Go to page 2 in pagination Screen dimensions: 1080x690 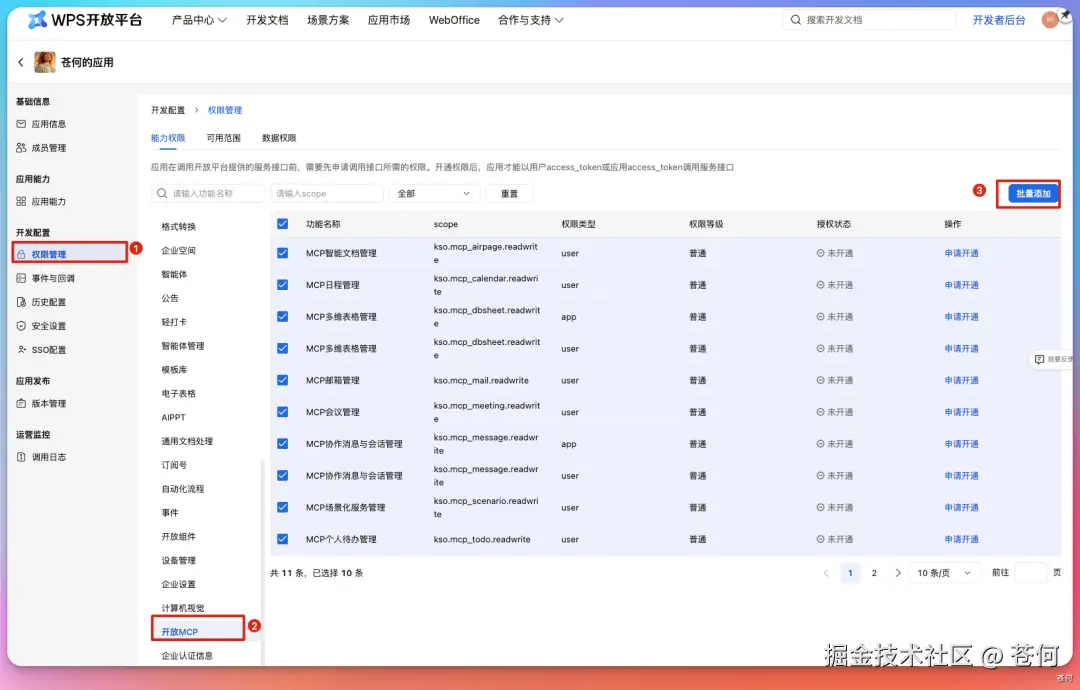pyautogui.click(x=874, y=573)
